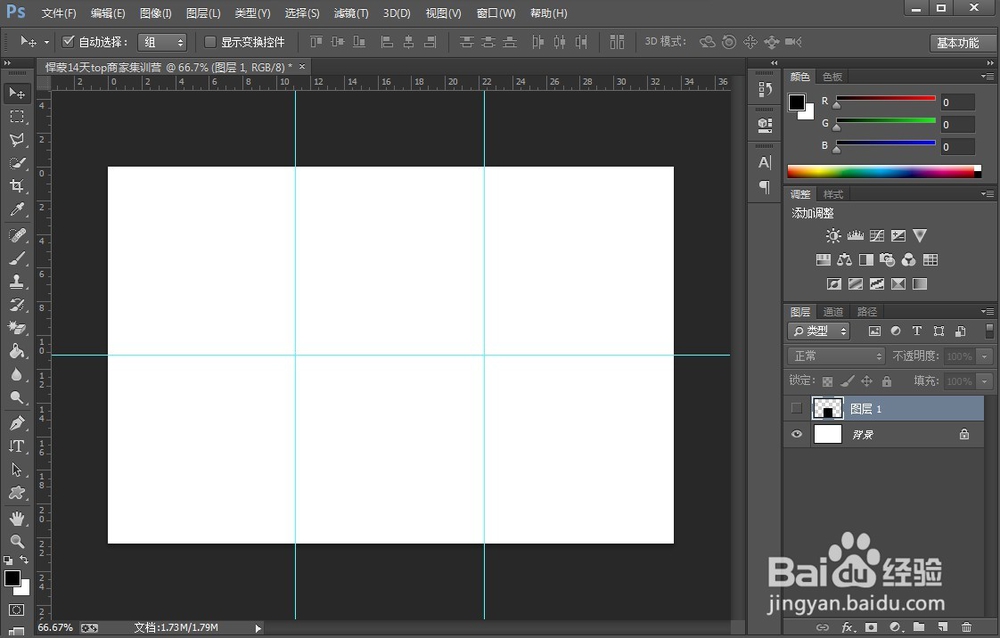
Task: Open fill 填充 dropdown arrow
Action: [x=985, y=382]
